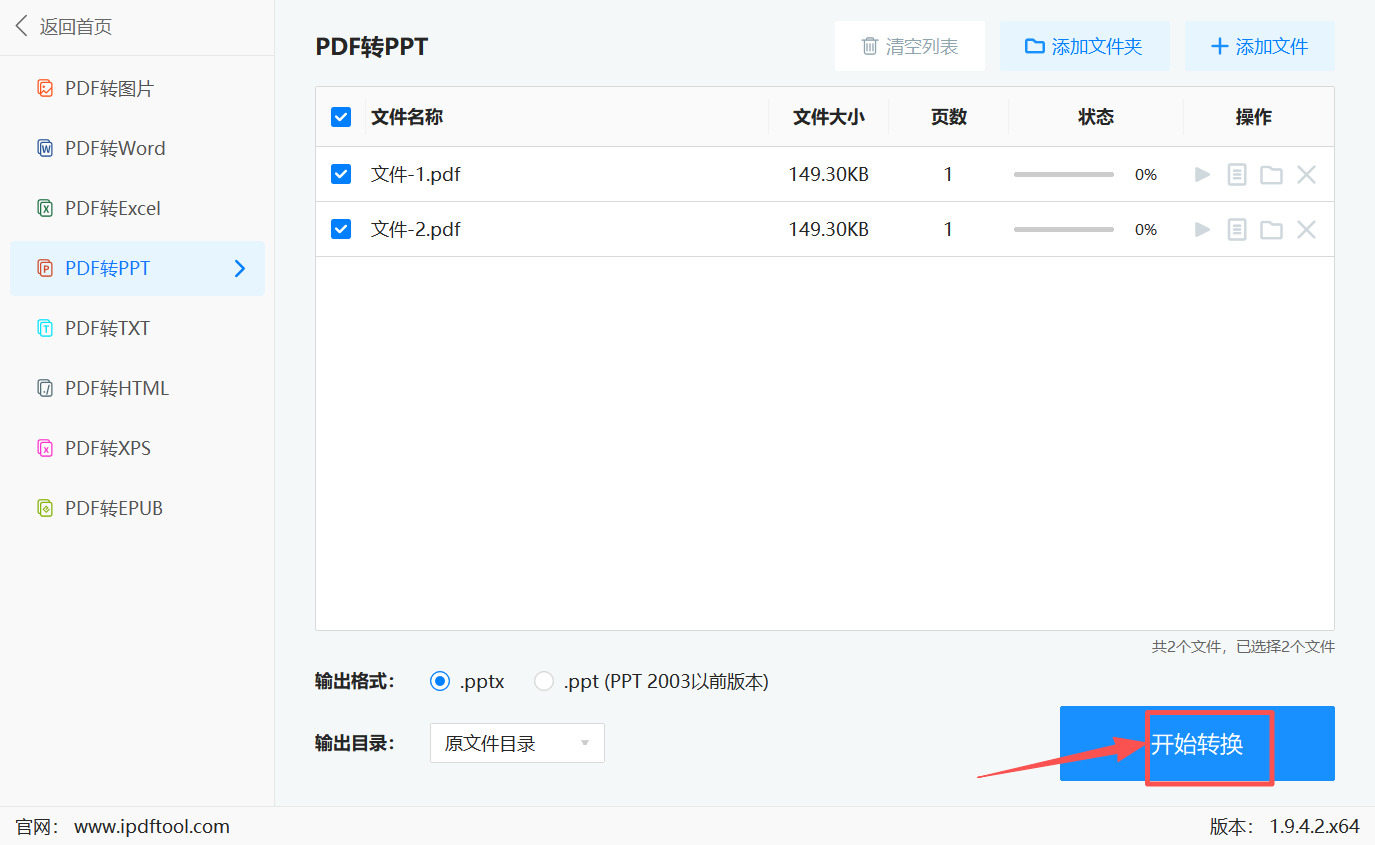Click the PDF转EPUB sidebar icon

coord(45,508)
